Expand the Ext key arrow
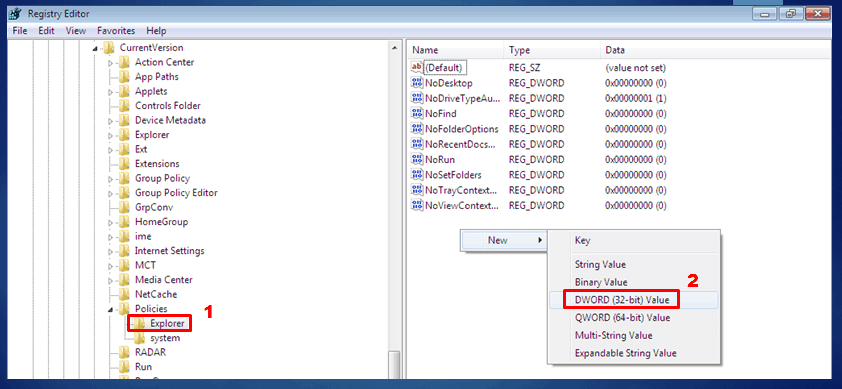 (x=111, y=150)
